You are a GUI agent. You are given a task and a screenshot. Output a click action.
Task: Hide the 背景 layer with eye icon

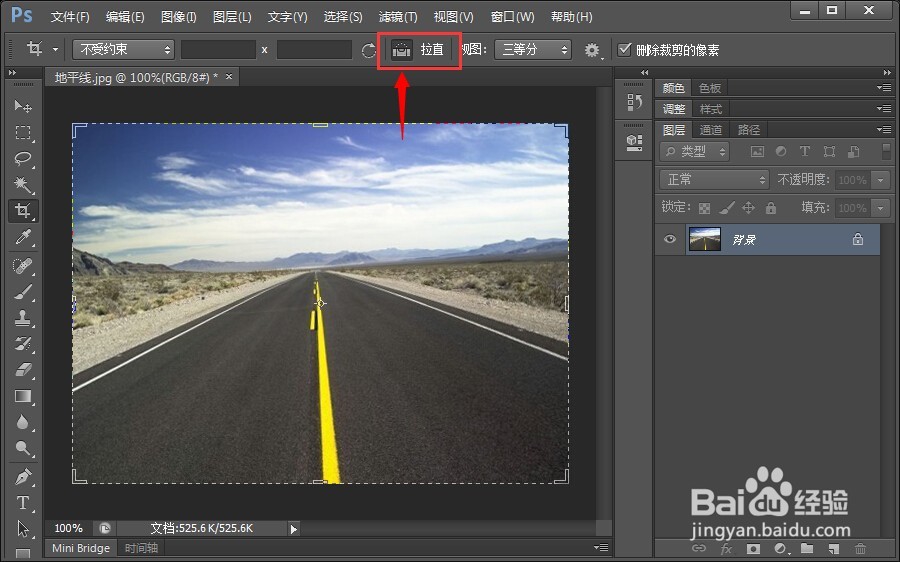(670, 239)
